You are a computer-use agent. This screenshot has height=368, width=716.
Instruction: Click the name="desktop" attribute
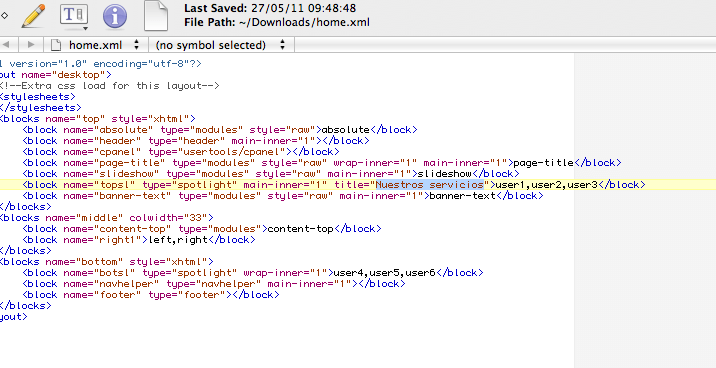pyautogui.click(x=63, y=74)
